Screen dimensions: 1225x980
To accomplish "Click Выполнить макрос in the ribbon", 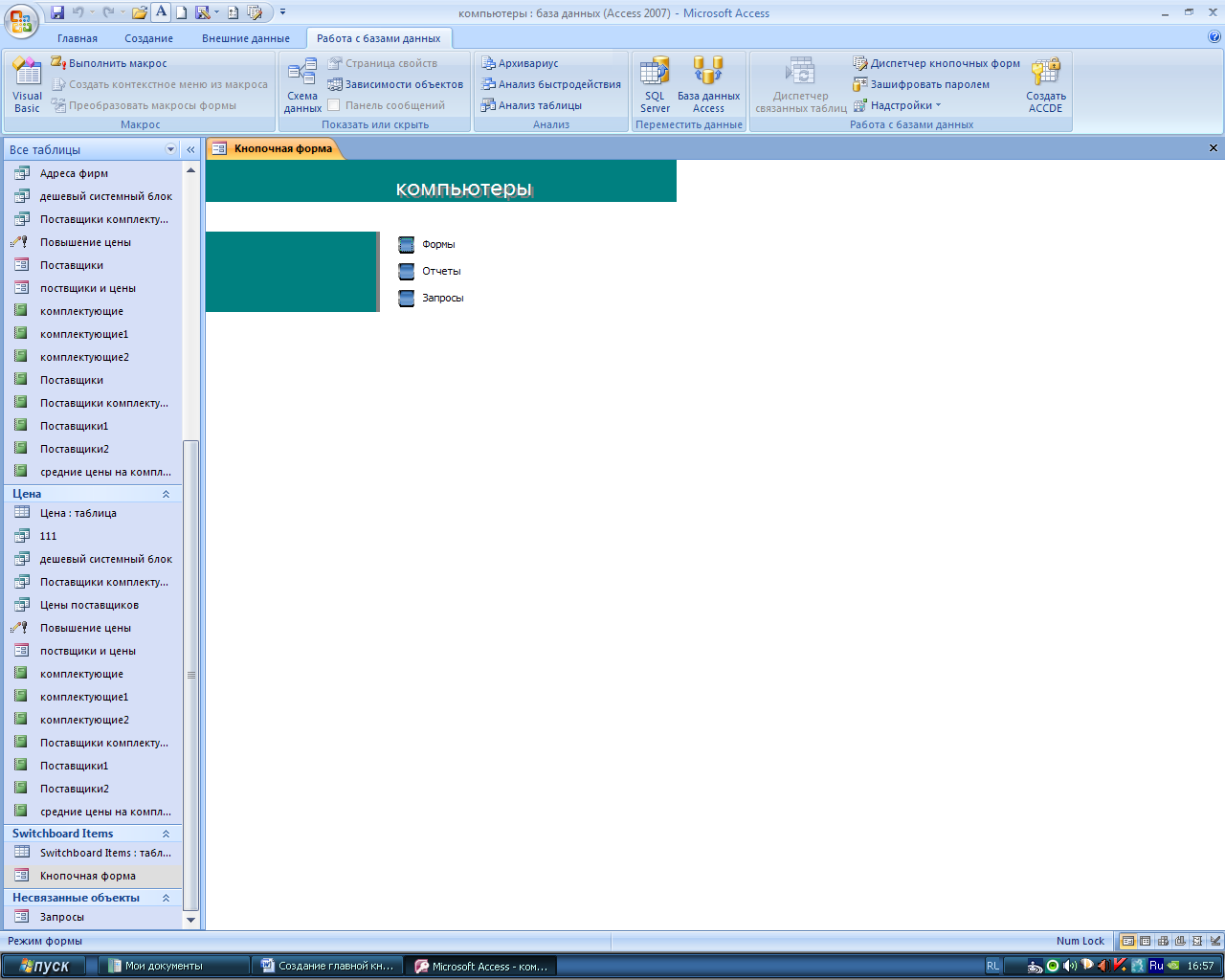I will 108,63.
